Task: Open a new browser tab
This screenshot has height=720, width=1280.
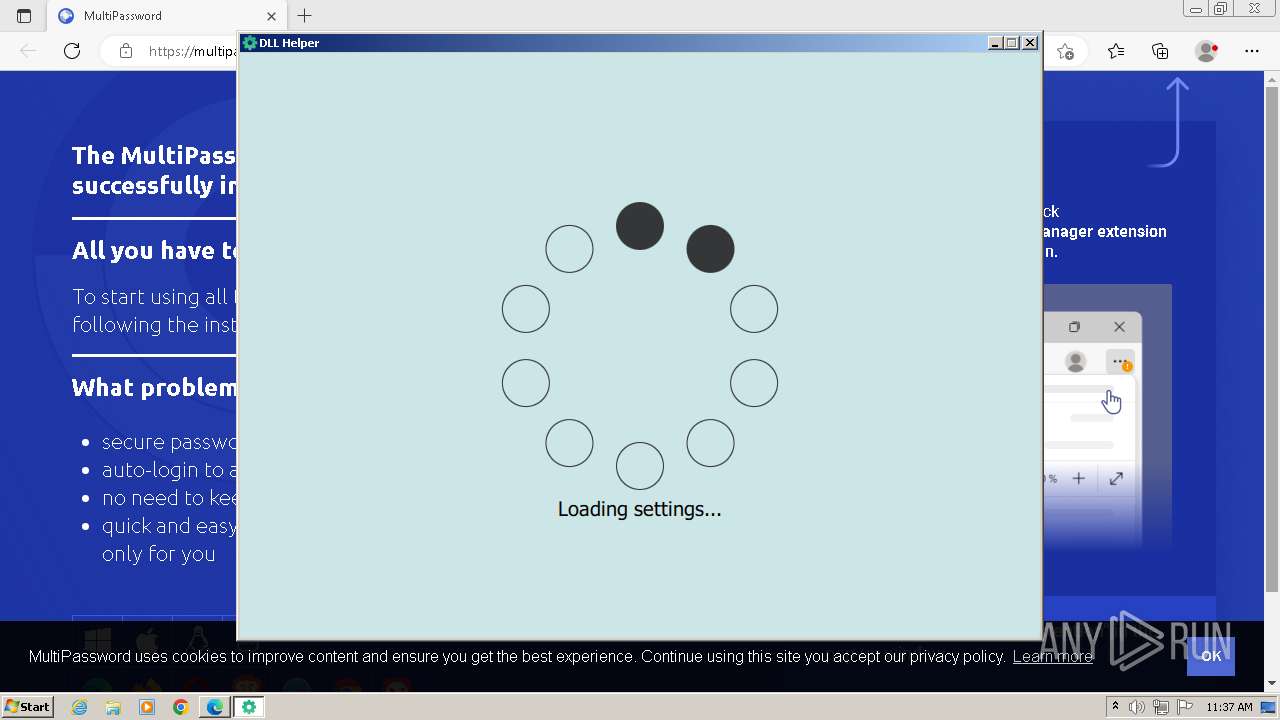Action: [305, 16]
